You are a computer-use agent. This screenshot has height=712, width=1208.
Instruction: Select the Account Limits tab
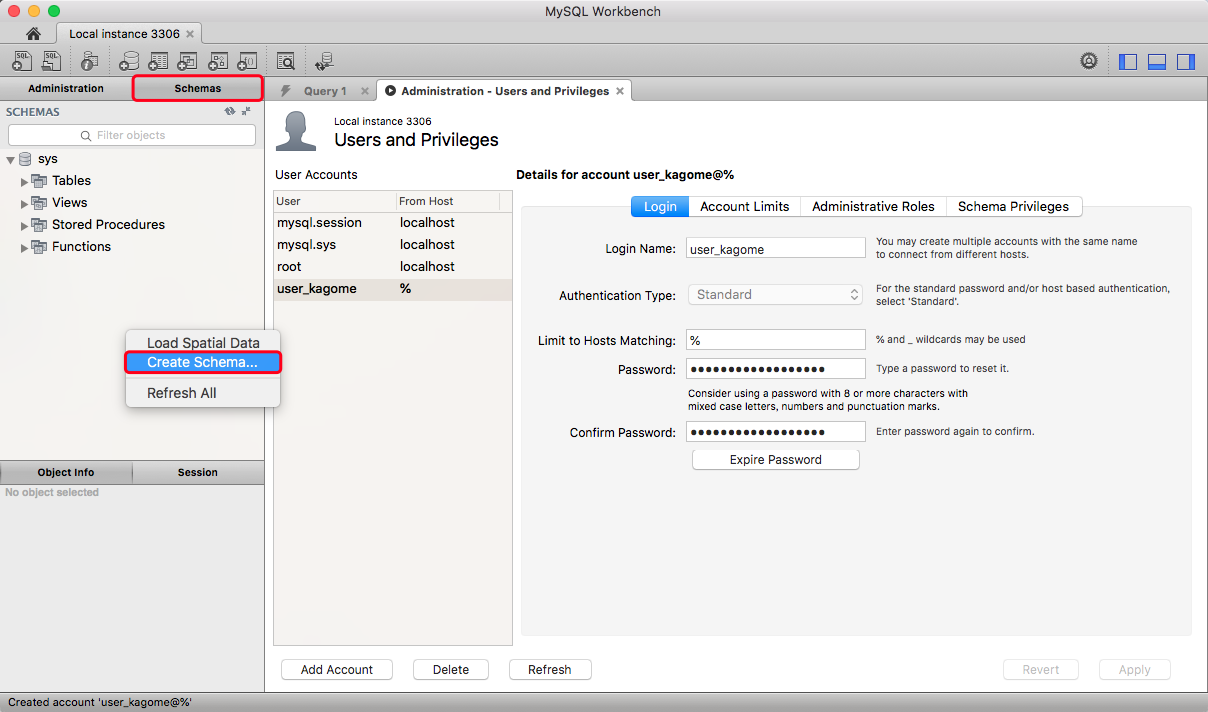tap(745, 206)
